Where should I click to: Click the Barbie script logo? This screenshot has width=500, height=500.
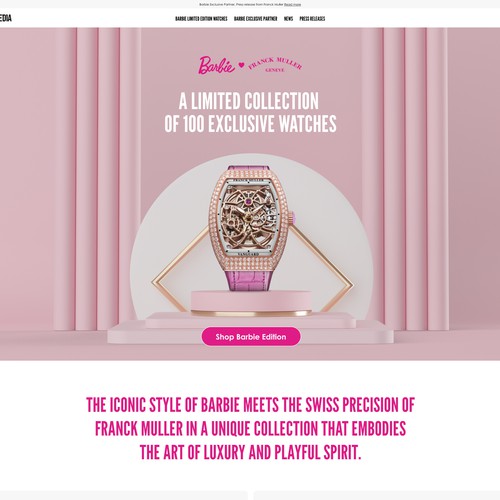tap(217, 65)
